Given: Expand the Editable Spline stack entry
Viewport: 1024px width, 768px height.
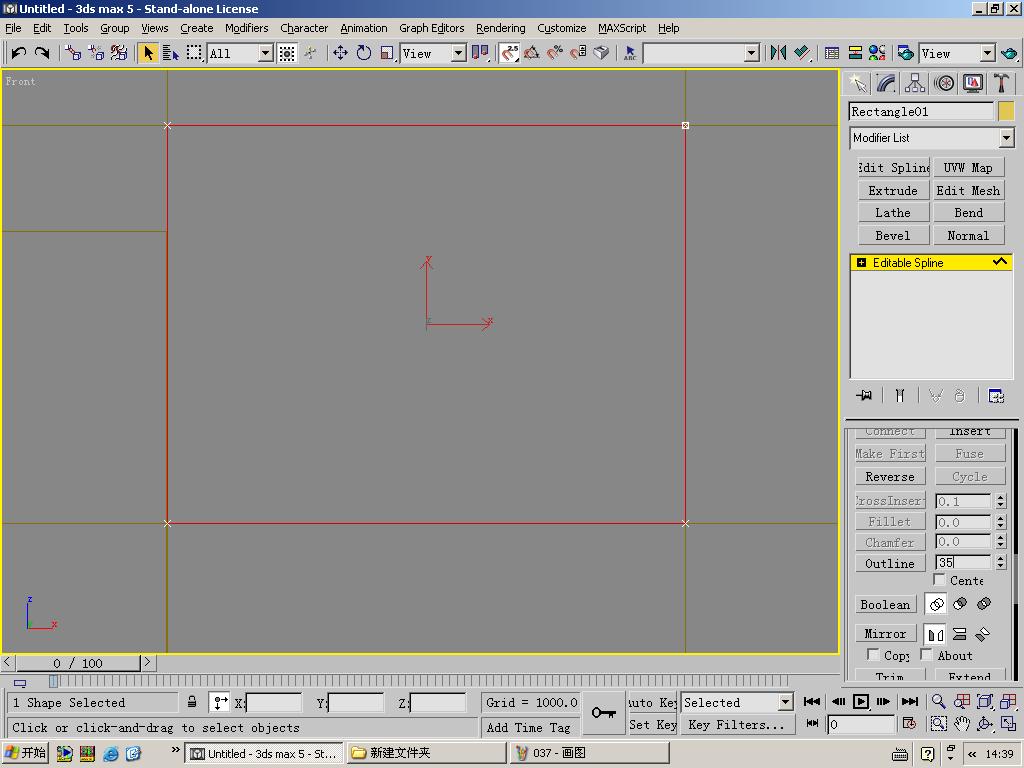Looking at the screenshot, I should pos(860,263).
